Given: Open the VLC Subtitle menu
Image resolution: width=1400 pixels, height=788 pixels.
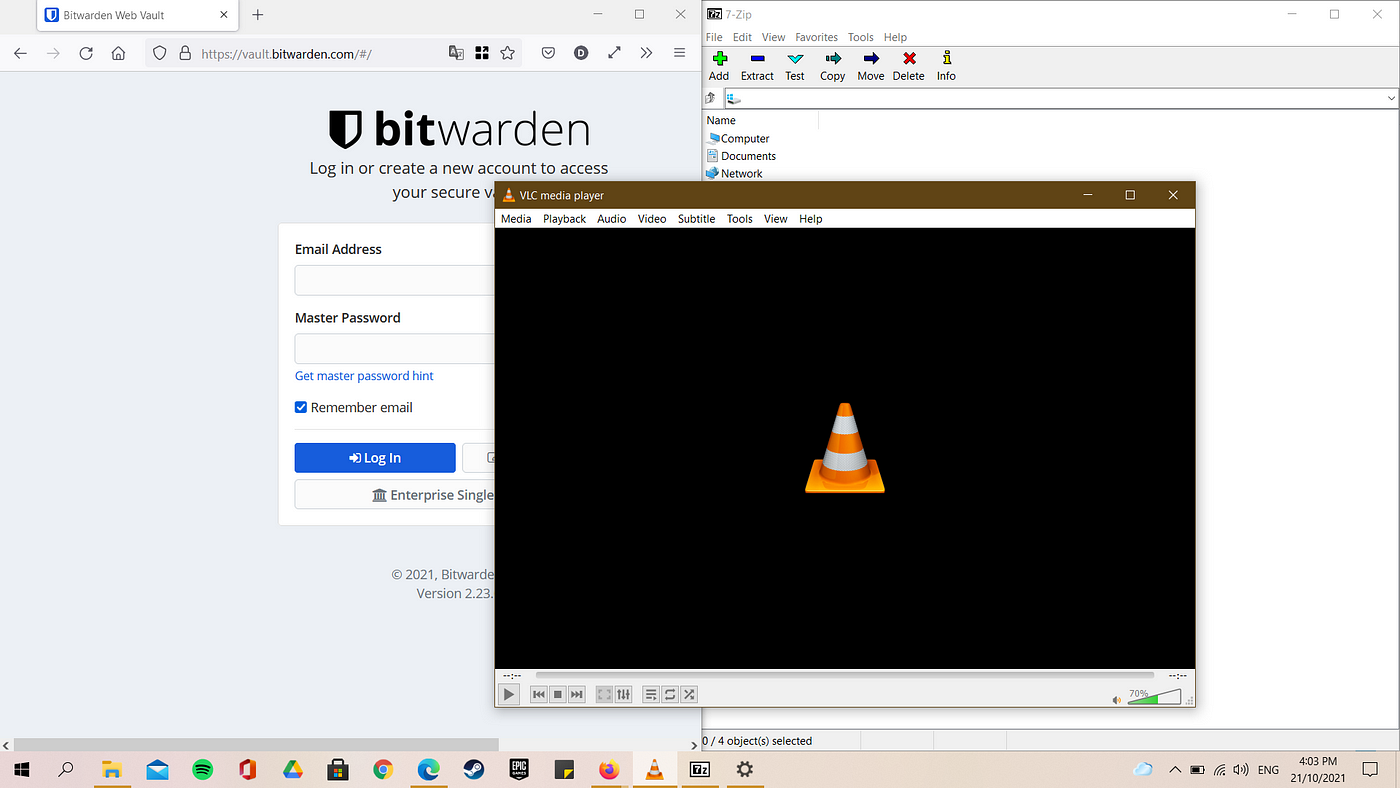Looking at the screenshot, I should click(696, 219).
